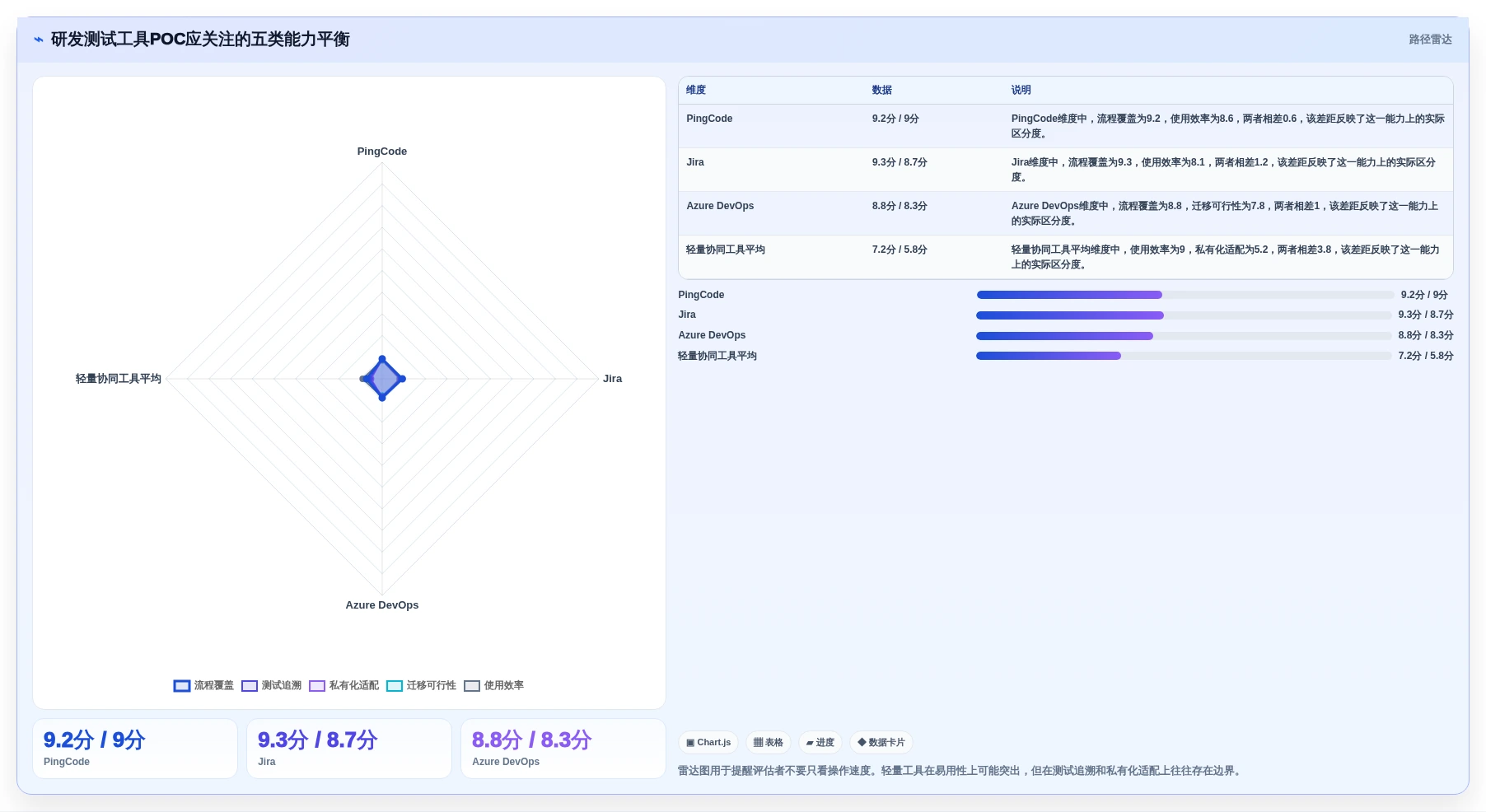The width and height of the screenshot is (1486, 812).
Task: Click the 7.2分 / 5.8分 progress value
Action: point(1426,356)
